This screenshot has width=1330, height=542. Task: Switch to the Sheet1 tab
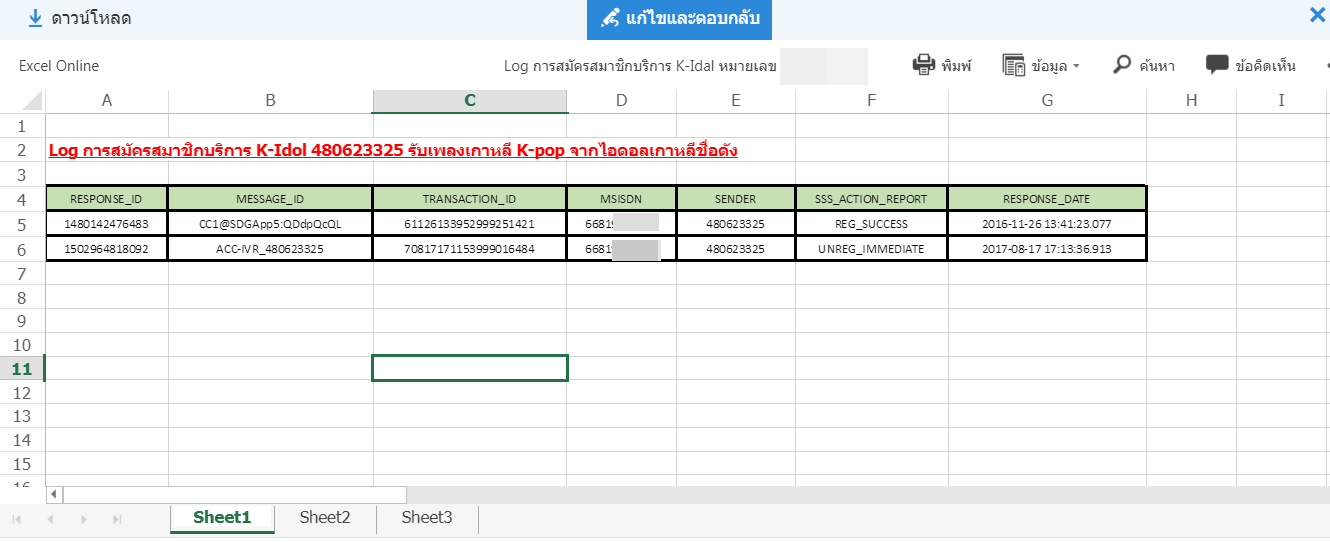pos(222,518)
